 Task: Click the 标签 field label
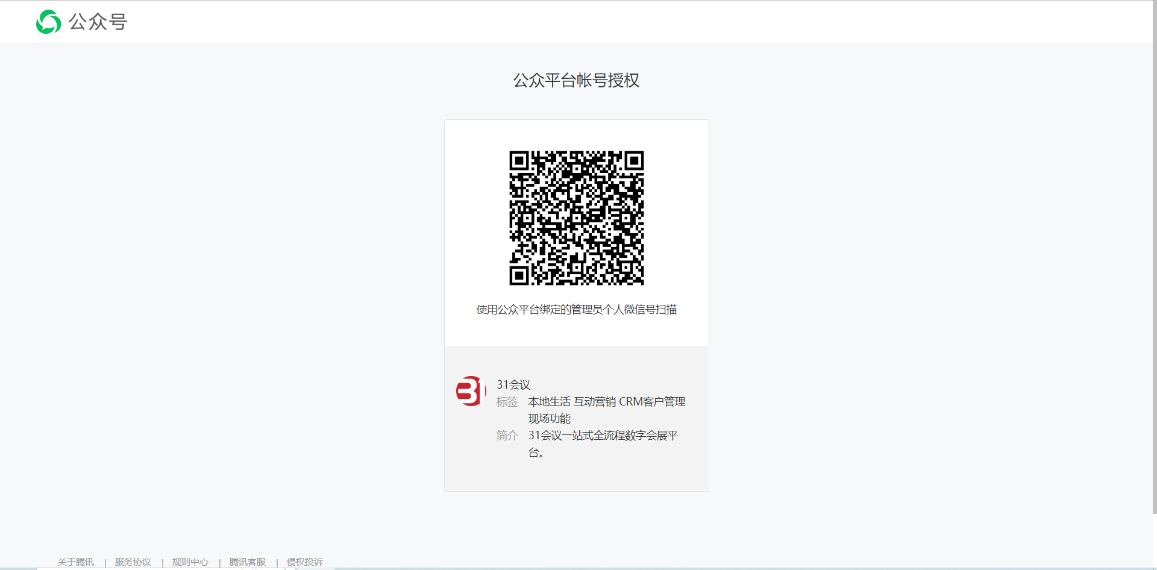click(507, 401)
